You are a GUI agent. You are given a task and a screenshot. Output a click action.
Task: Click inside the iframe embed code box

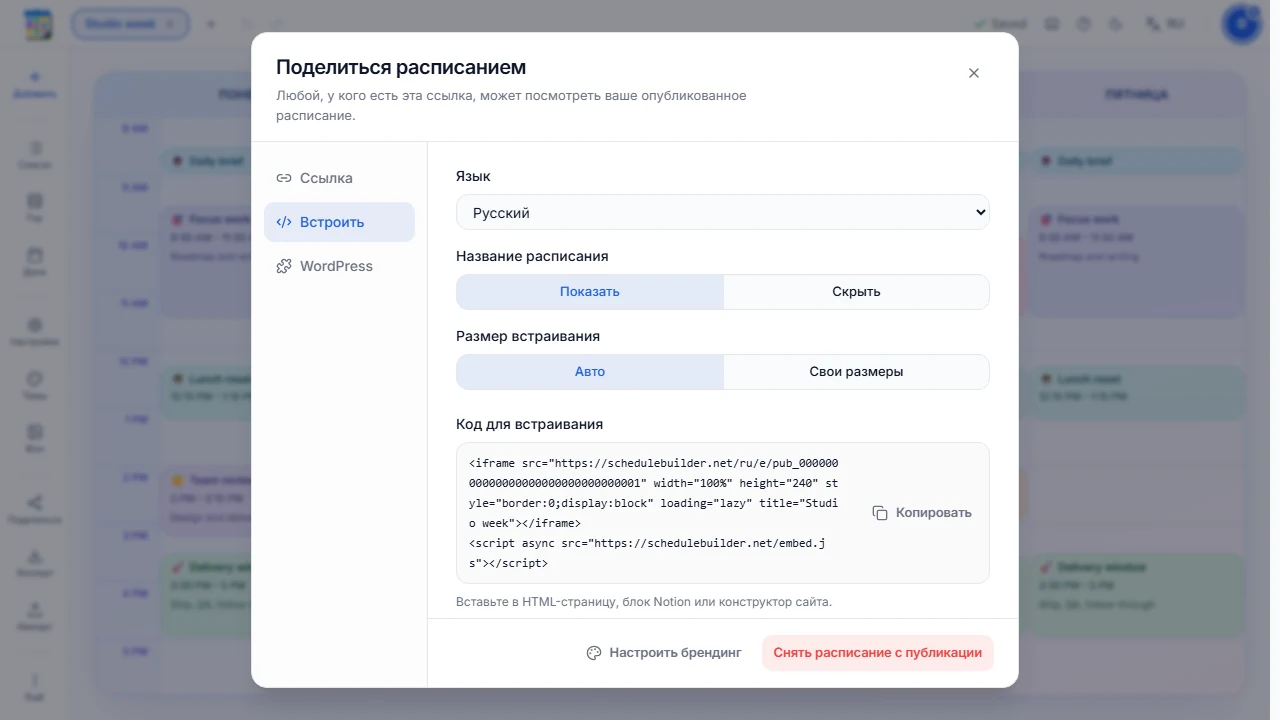(654, 513)
